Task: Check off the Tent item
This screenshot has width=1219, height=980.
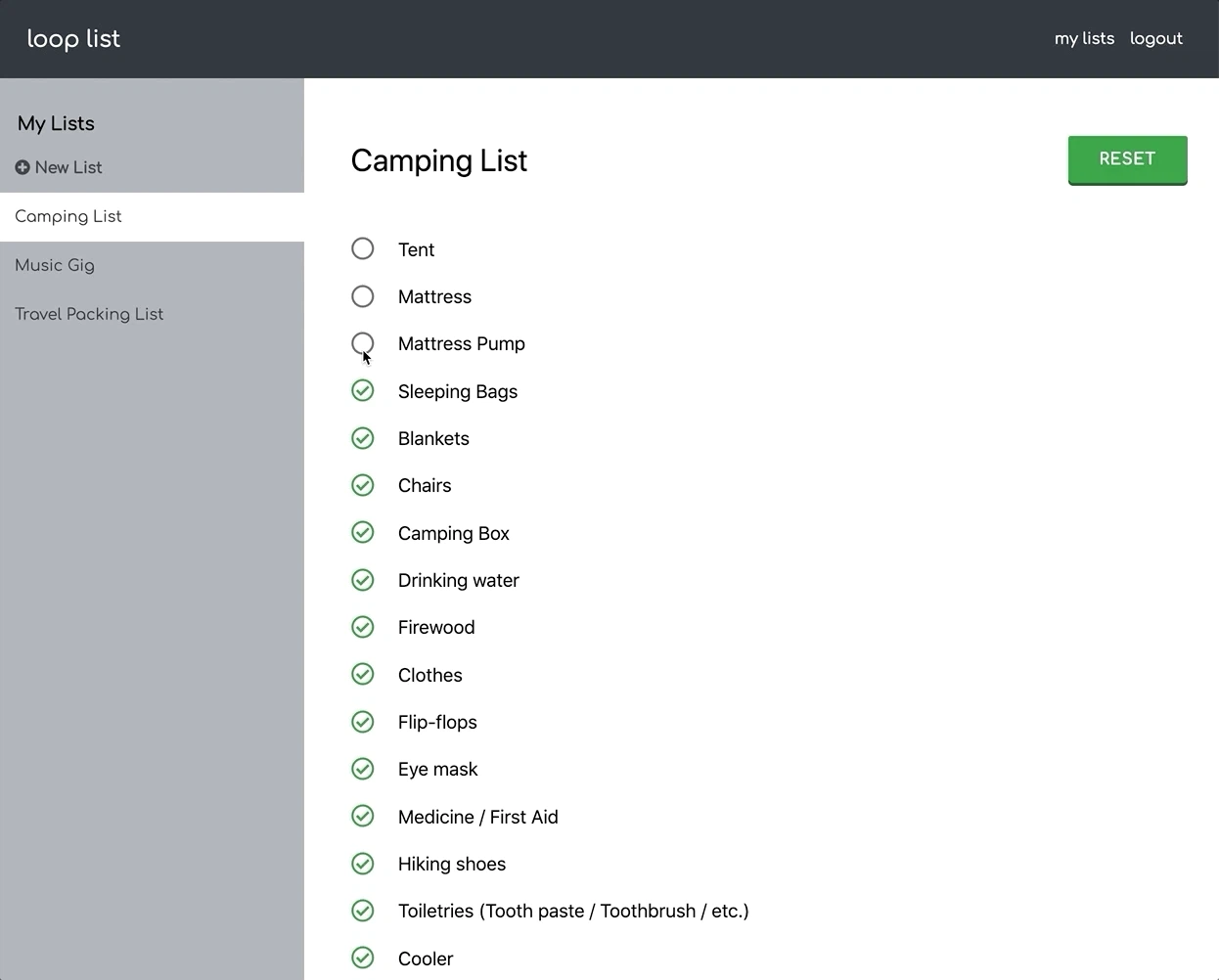Action: [363, 248]
